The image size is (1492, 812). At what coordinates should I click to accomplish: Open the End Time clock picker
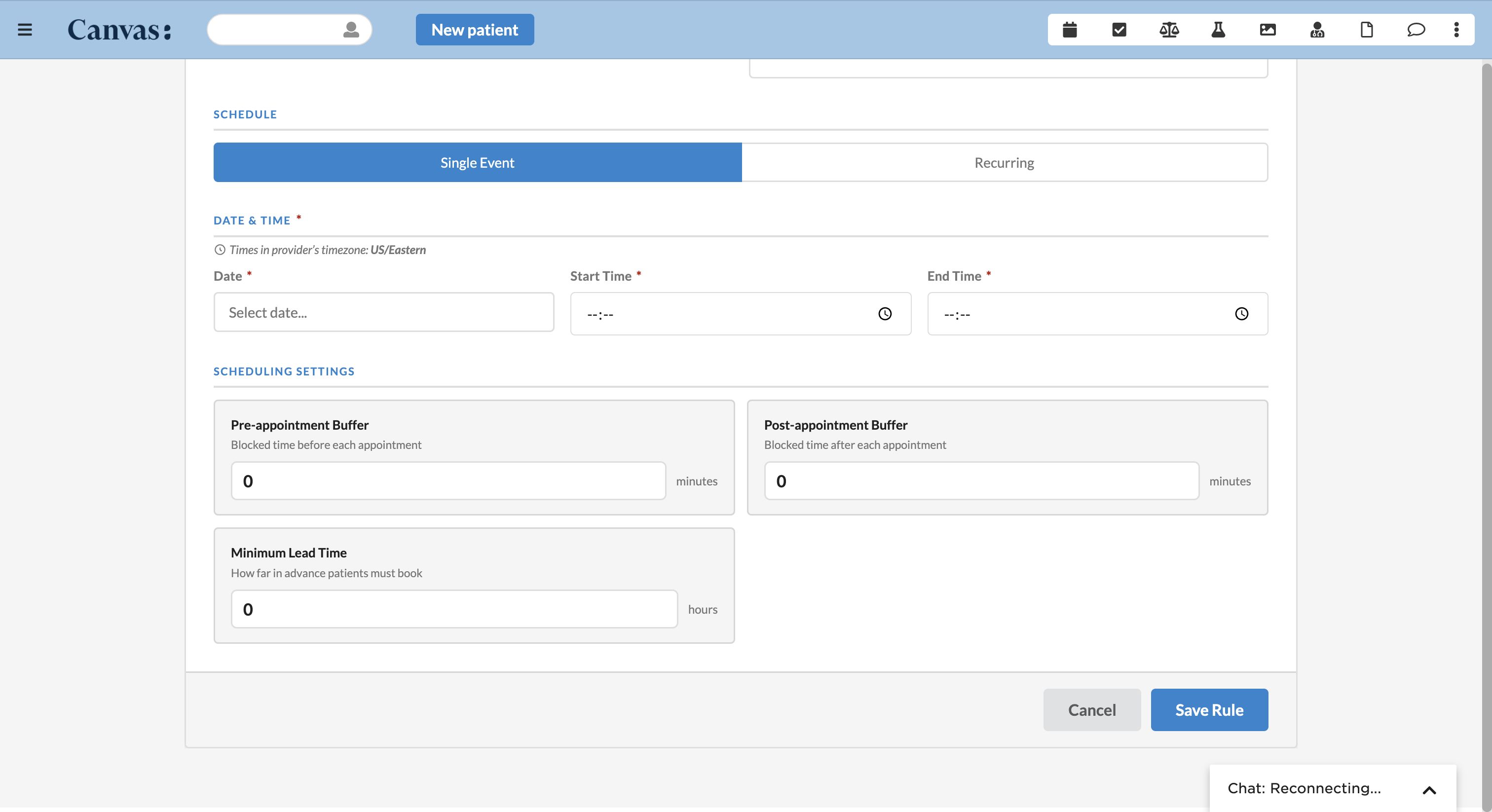(1241, 314)
